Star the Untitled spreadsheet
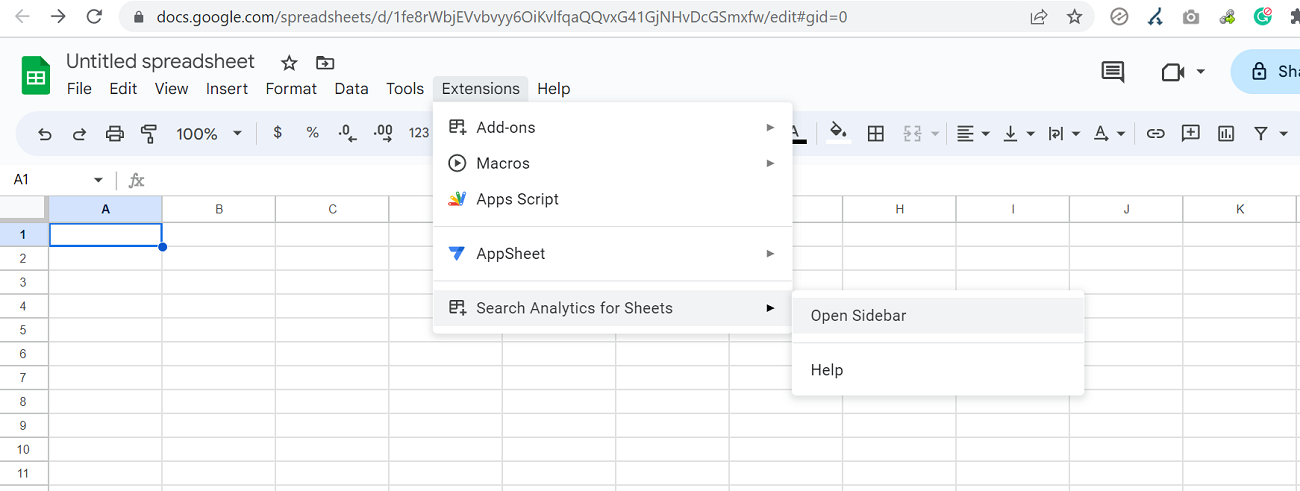 289,63
